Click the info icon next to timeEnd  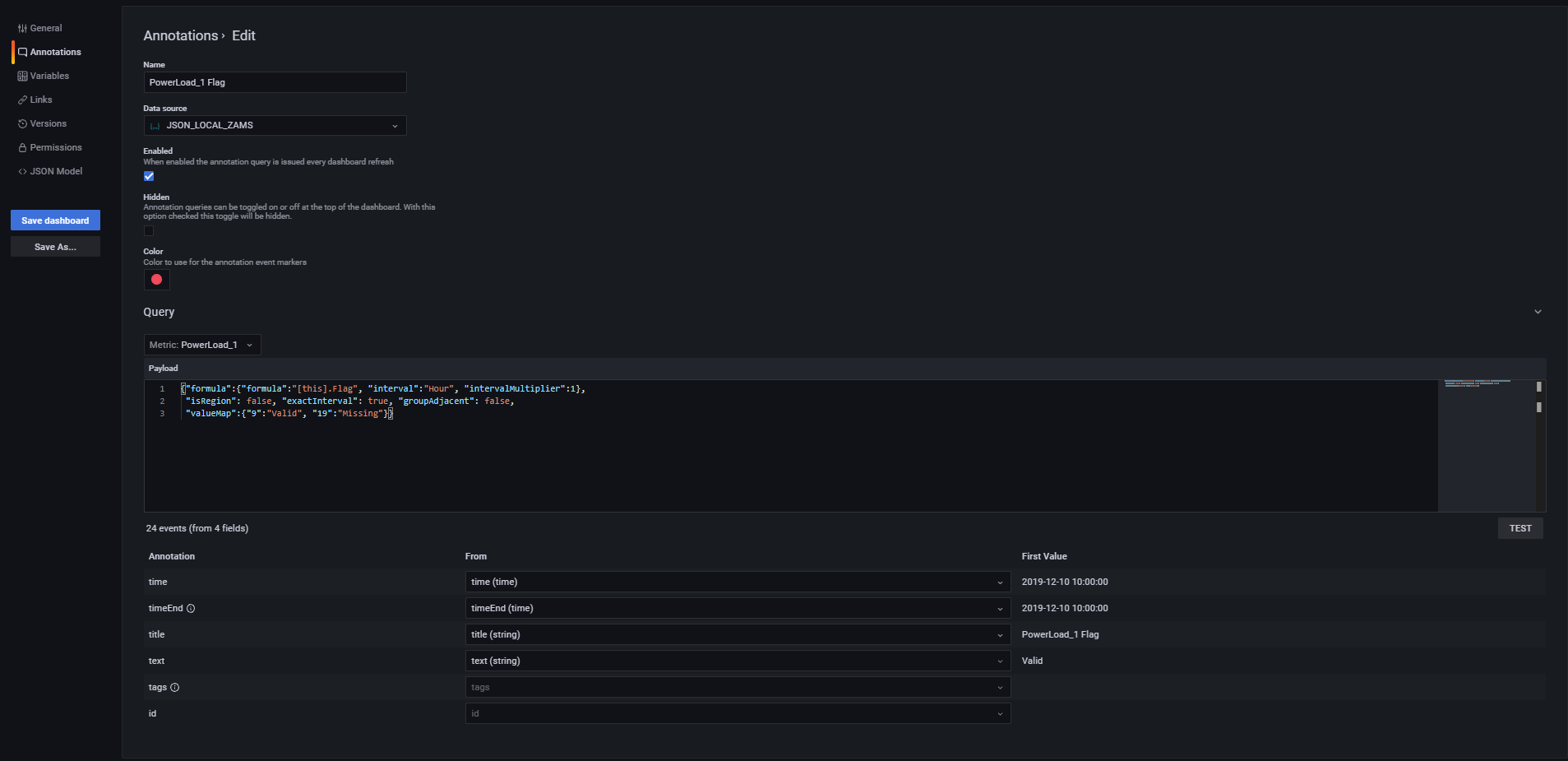[x=191, y=609]
